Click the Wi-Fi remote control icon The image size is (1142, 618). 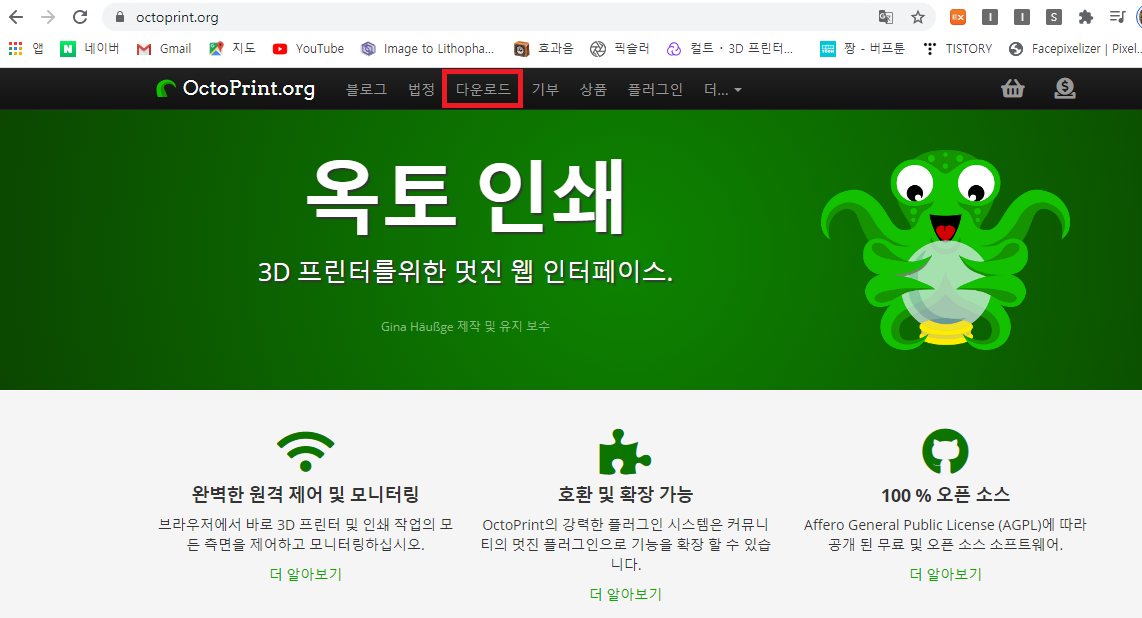pos(306,451)
